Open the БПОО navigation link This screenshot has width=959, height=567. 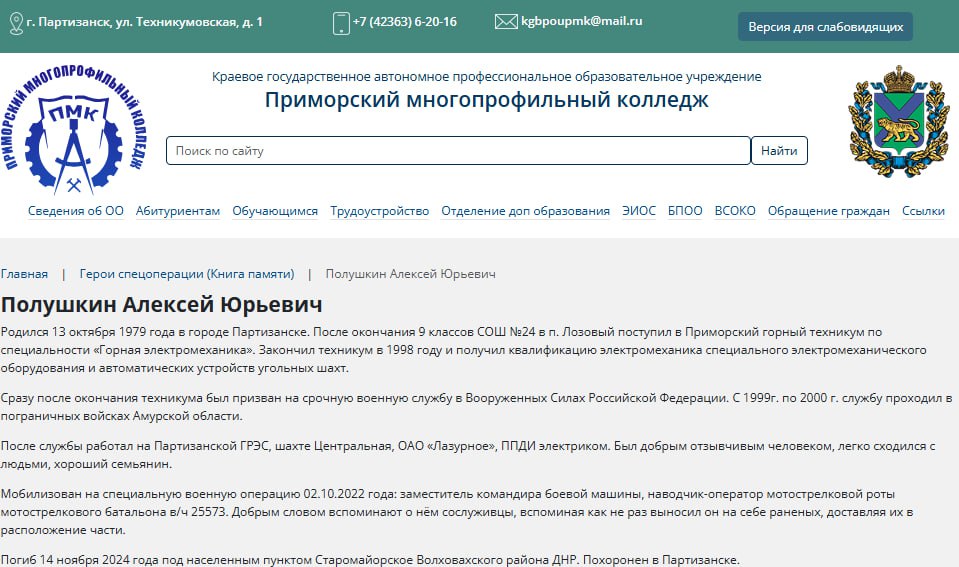[685, 211]
